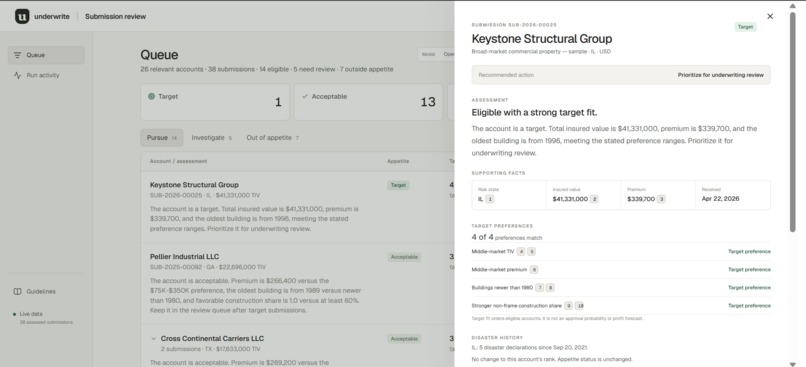
Task: Click the Appetite column header
Action: click(398, 161)
